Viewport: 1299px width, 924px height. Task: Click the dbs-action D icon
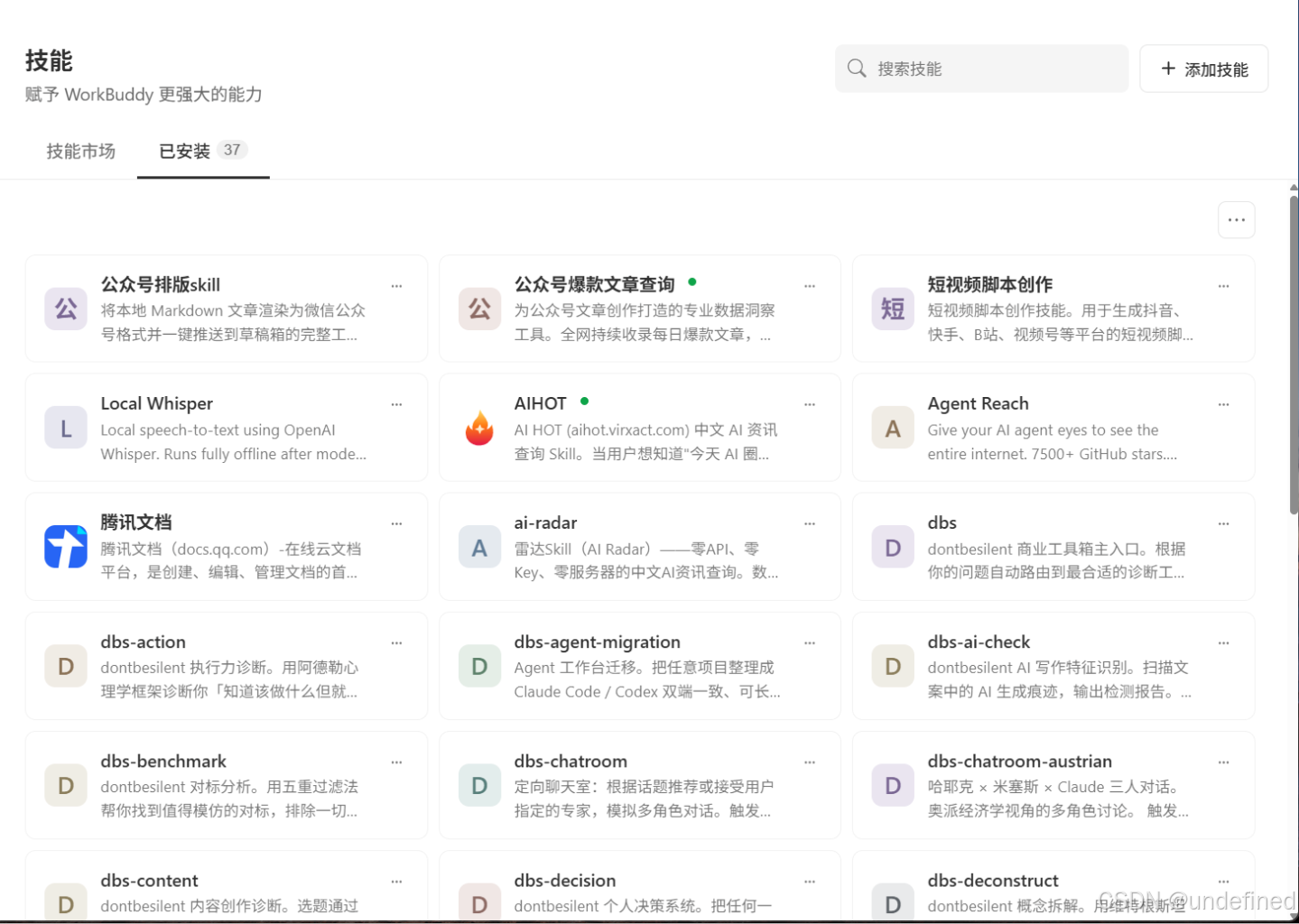[66, 666]
